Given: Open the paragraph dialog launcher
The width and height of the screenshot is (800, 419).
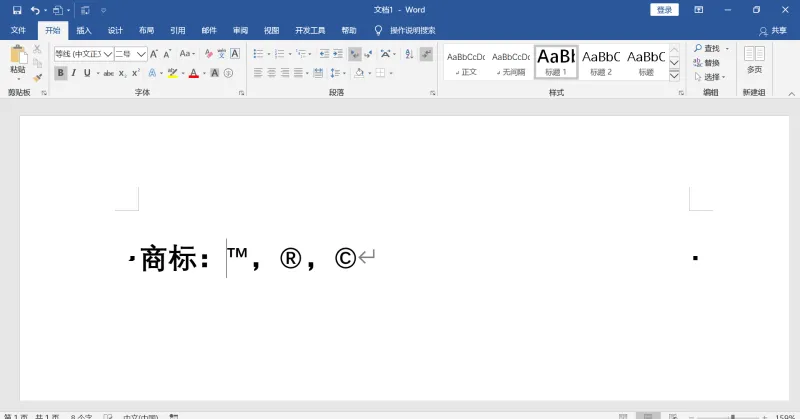Looking at the screenshot, I should tap(433, 93).
